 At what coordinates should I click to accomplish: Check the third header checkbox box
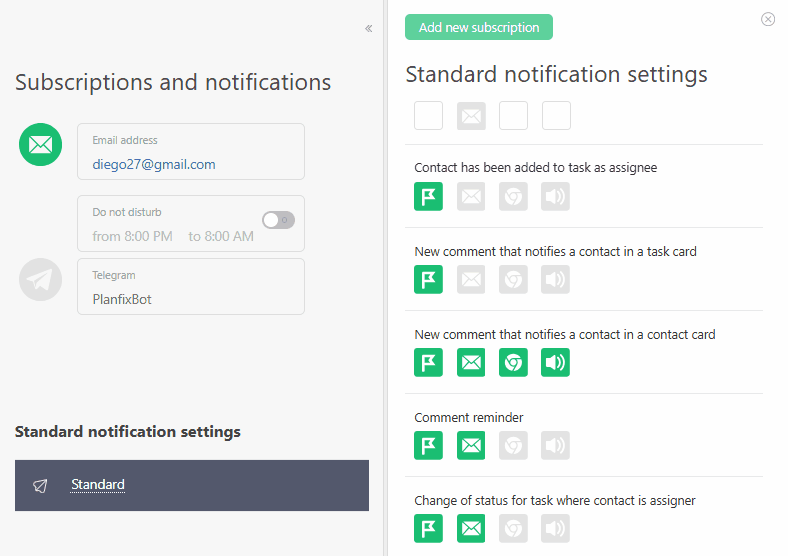[x=513, y=116]
